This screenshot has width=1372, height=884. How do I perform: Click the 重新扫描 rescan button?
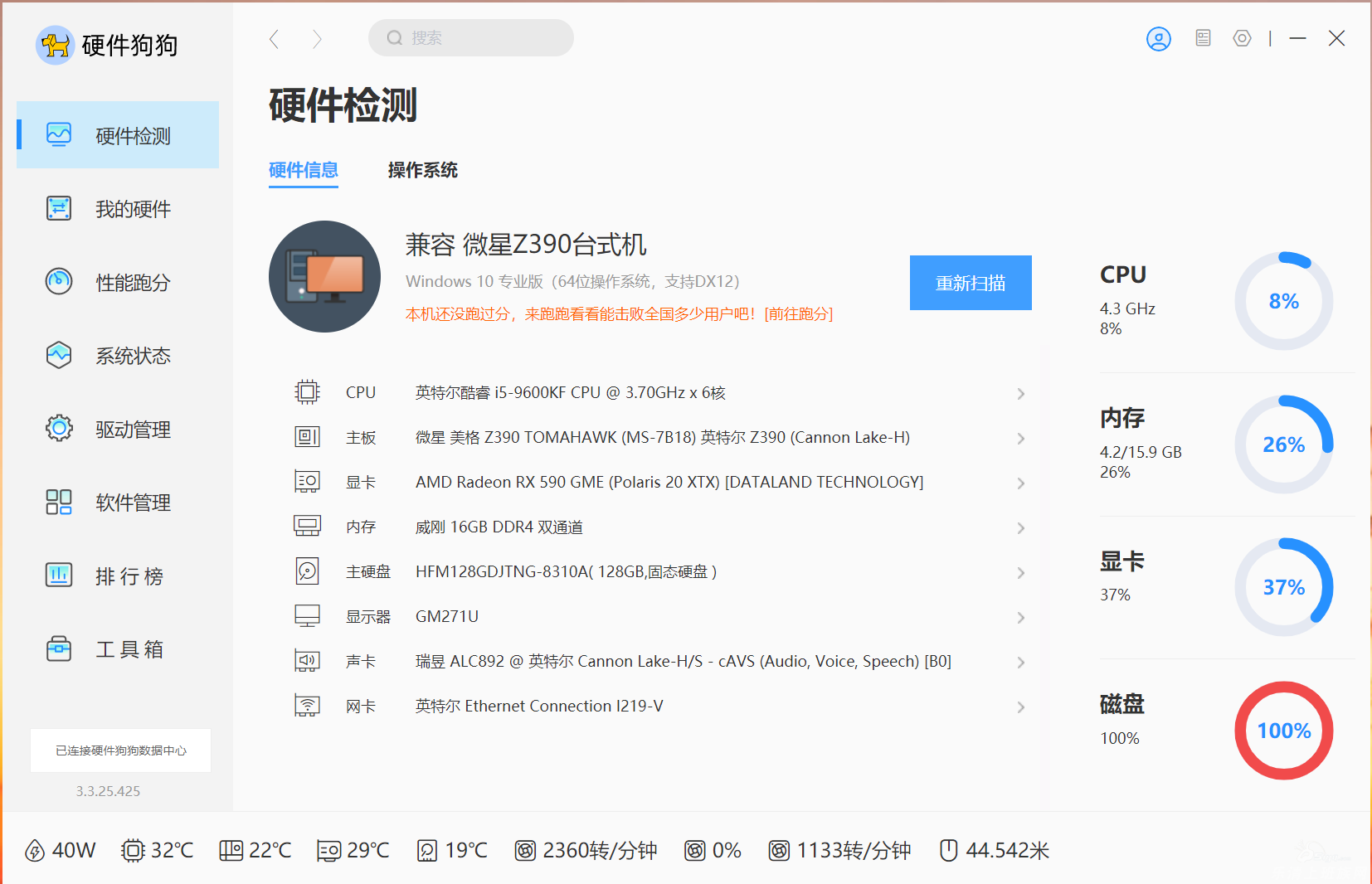970,283
